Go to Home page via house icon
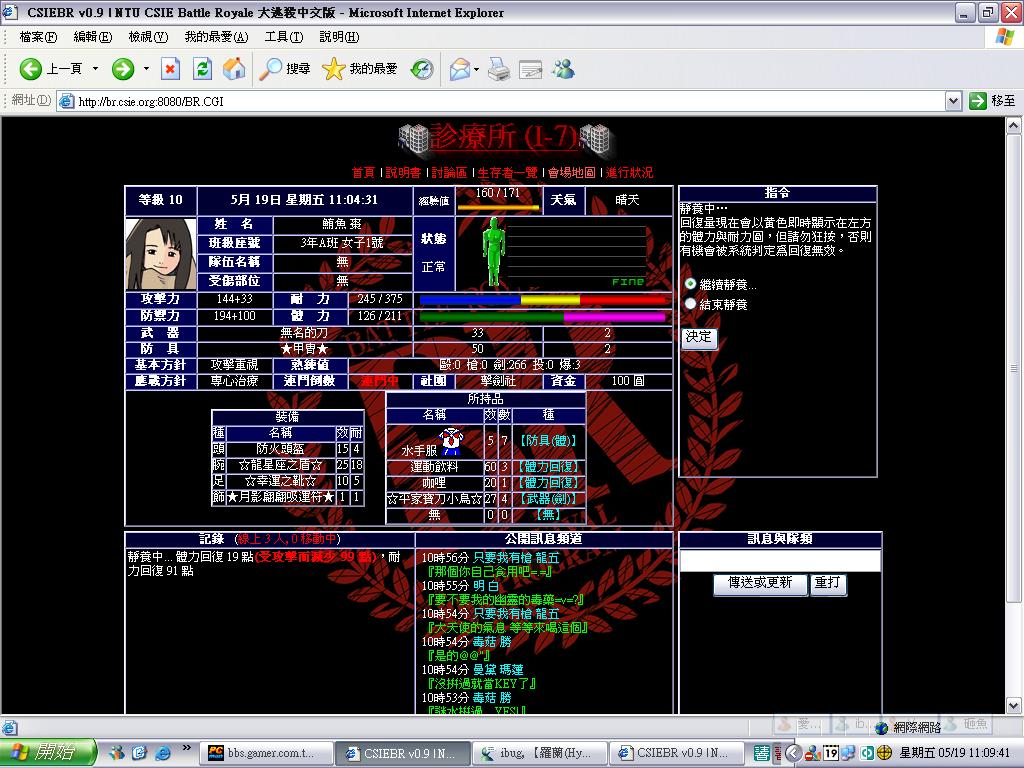This screenshot has height=768, width=1024. click(234, 69)
